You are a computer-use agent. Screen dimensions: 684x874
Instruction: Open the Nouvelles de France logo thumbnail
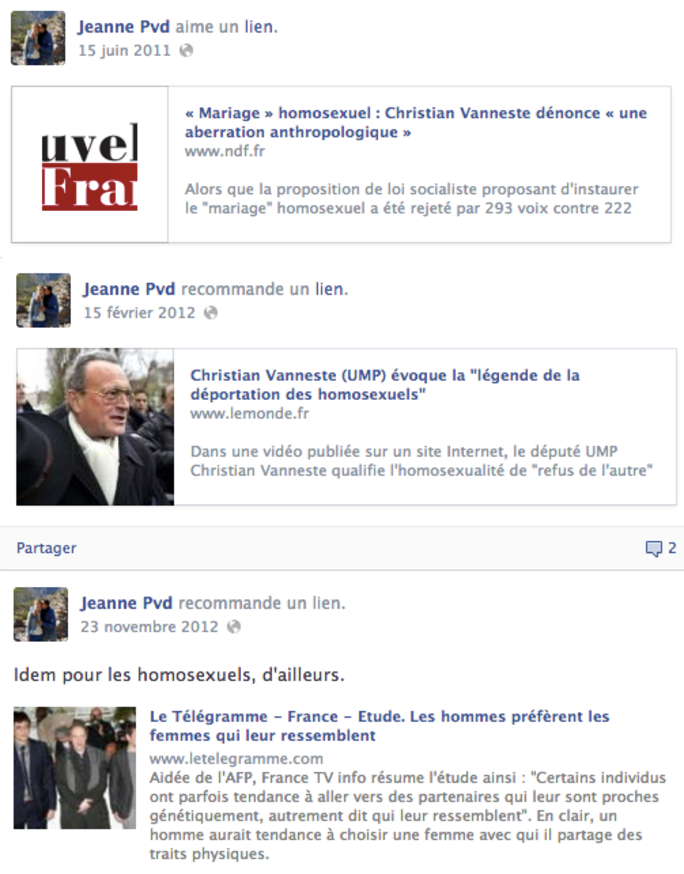[90, 164]
